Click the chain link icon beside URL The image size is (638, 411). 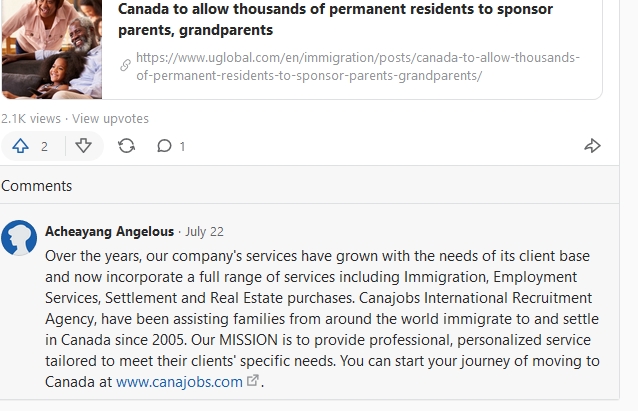(x=125, y=66)
